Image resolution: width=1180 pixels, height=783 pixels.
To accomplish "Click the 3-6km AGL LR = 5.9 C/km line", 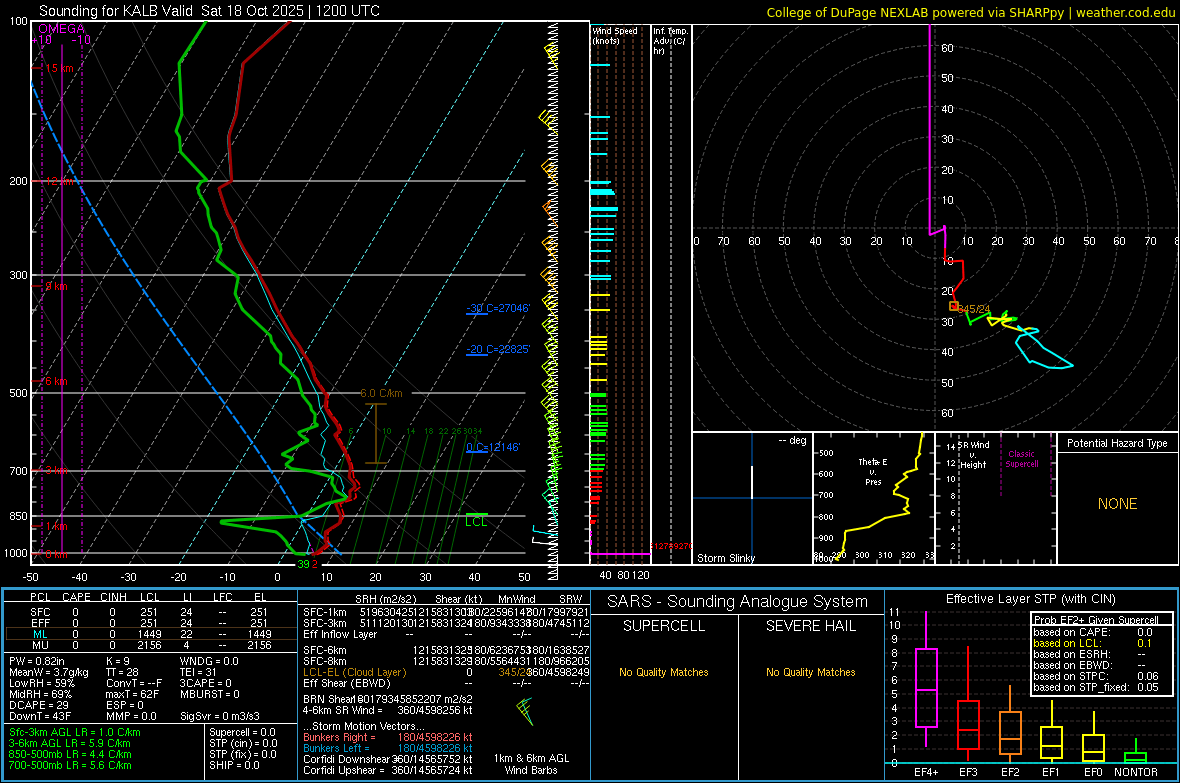I will [70, 743].
